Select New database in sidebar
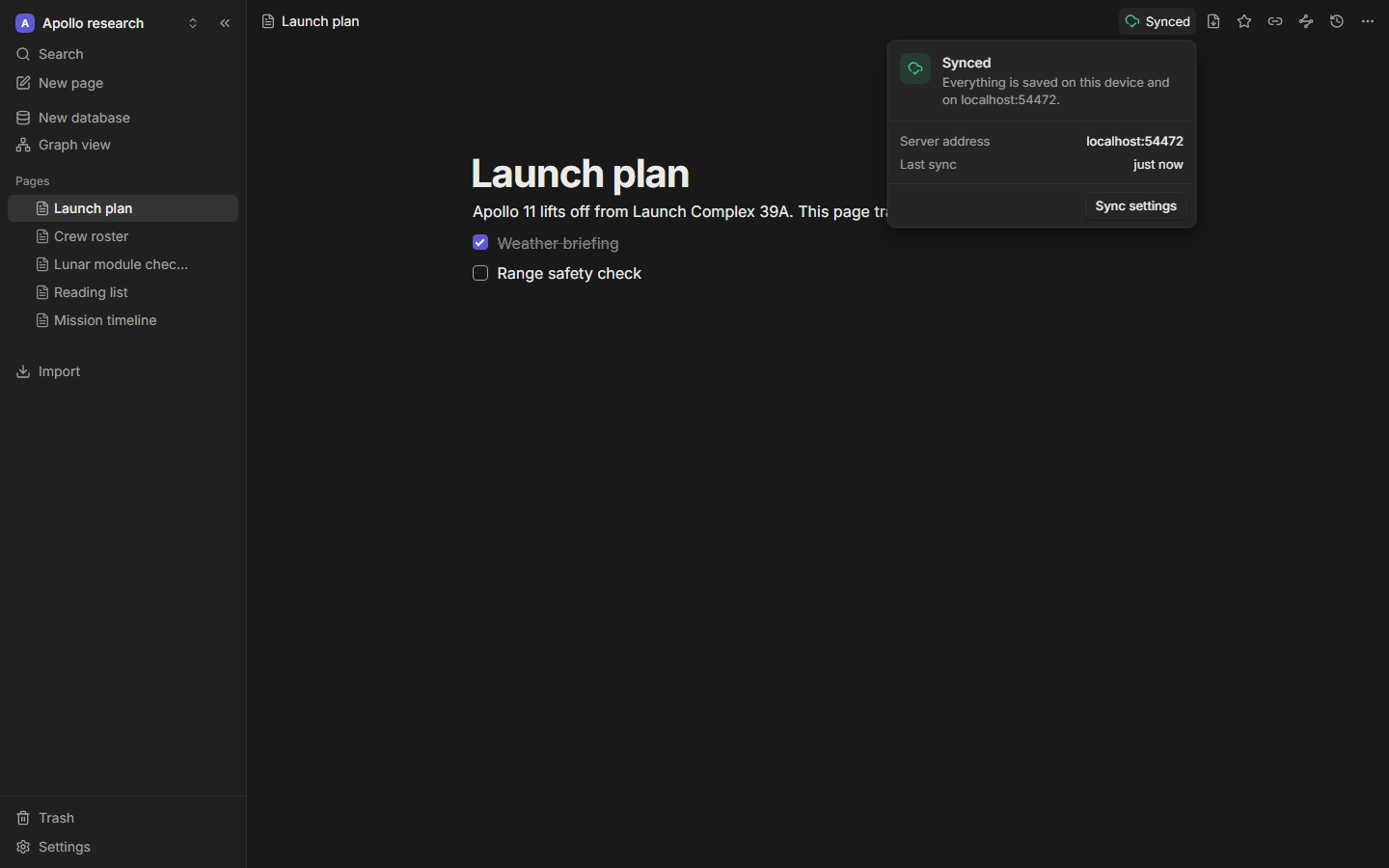 pyautogui.click(x=123, y=118)
